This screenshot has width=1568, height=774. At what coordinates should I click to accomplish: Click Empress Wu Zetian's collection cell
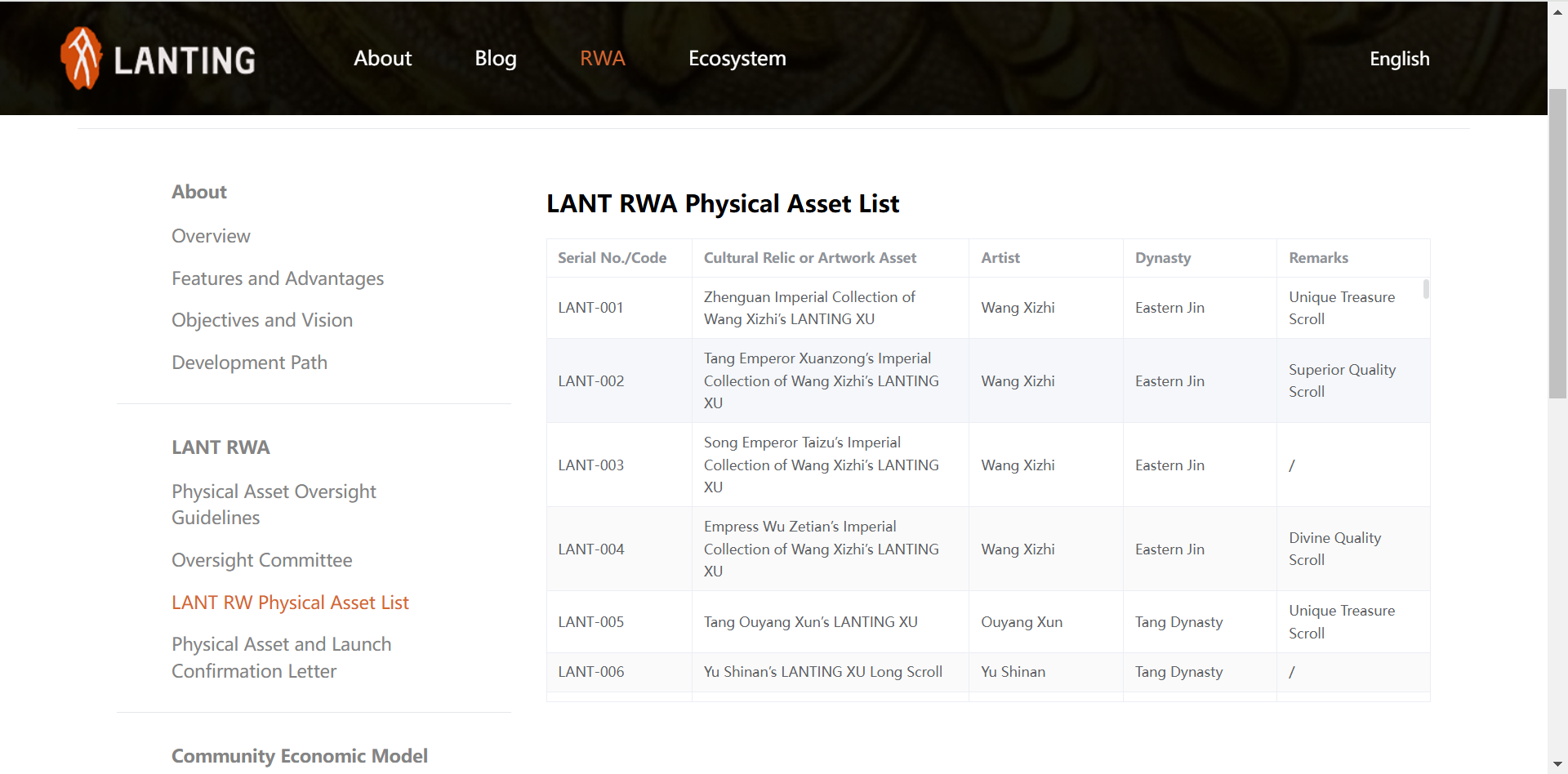pos(831,549)
